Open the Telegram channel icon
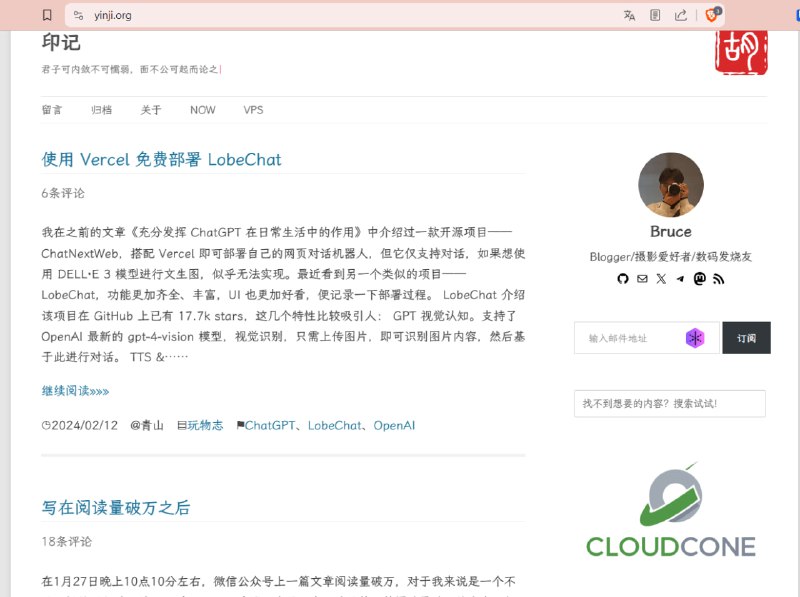 point(680,279)
